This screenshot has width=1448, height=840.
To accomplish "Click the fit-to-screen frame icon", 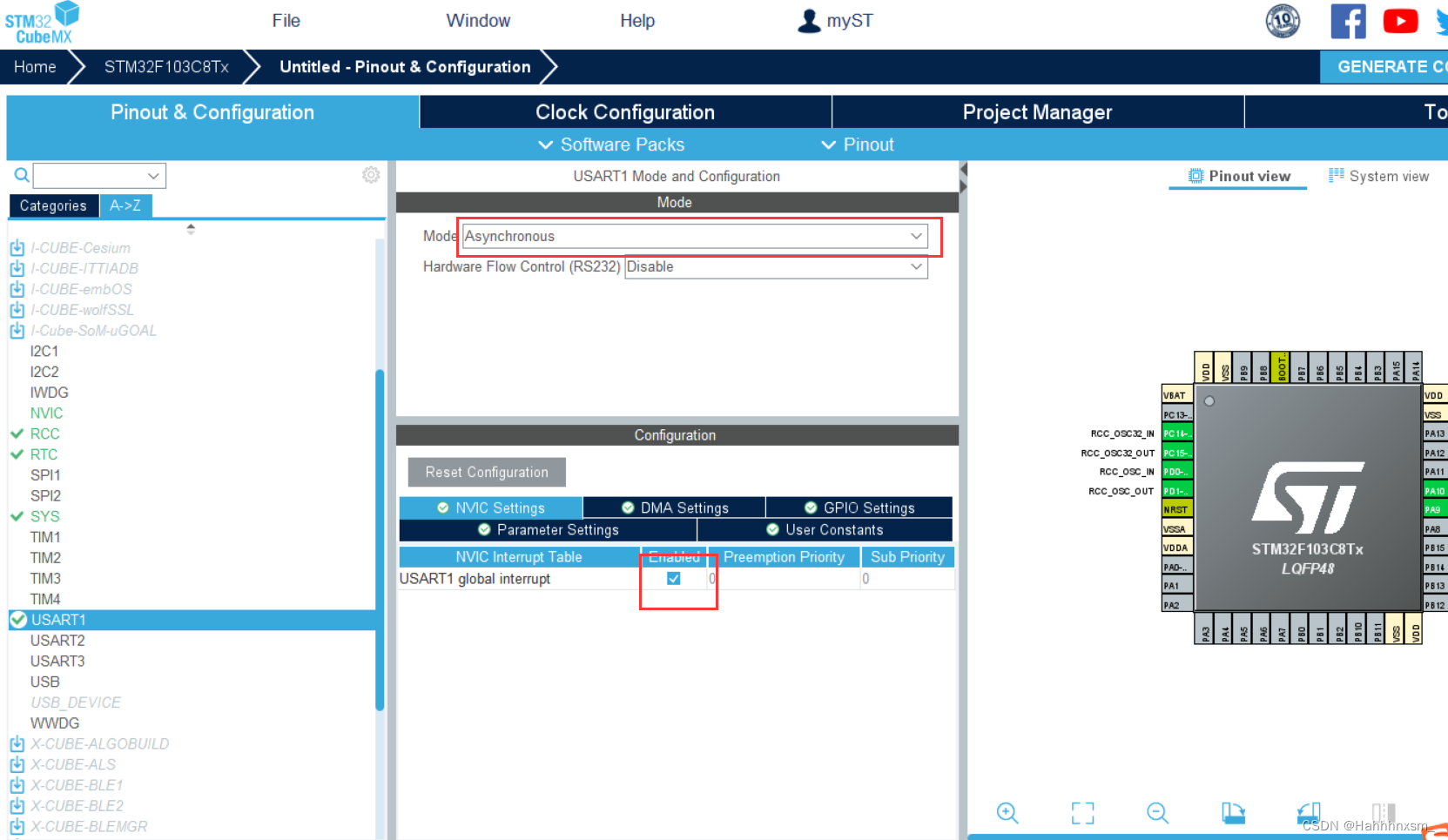I will tap(1082, 813).
